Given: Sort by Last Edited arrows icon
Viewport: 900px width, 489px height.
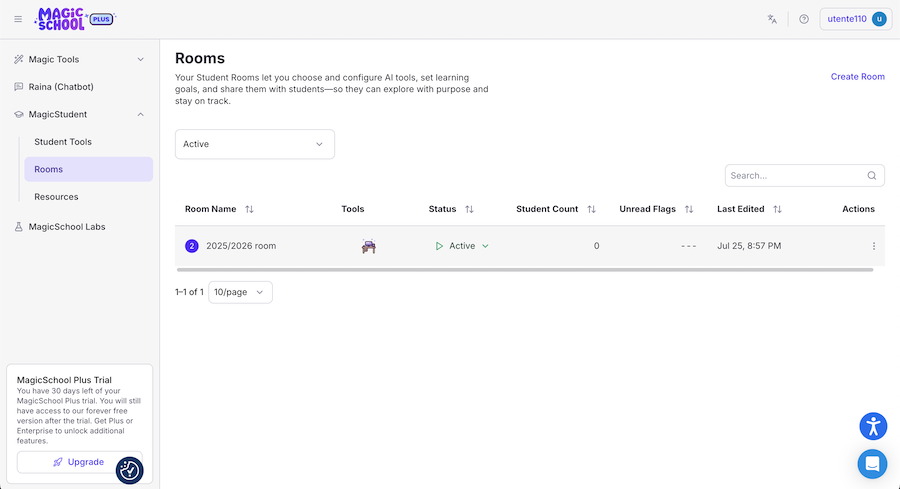Looking at the screenshot, I should click(x=777, y=209).
